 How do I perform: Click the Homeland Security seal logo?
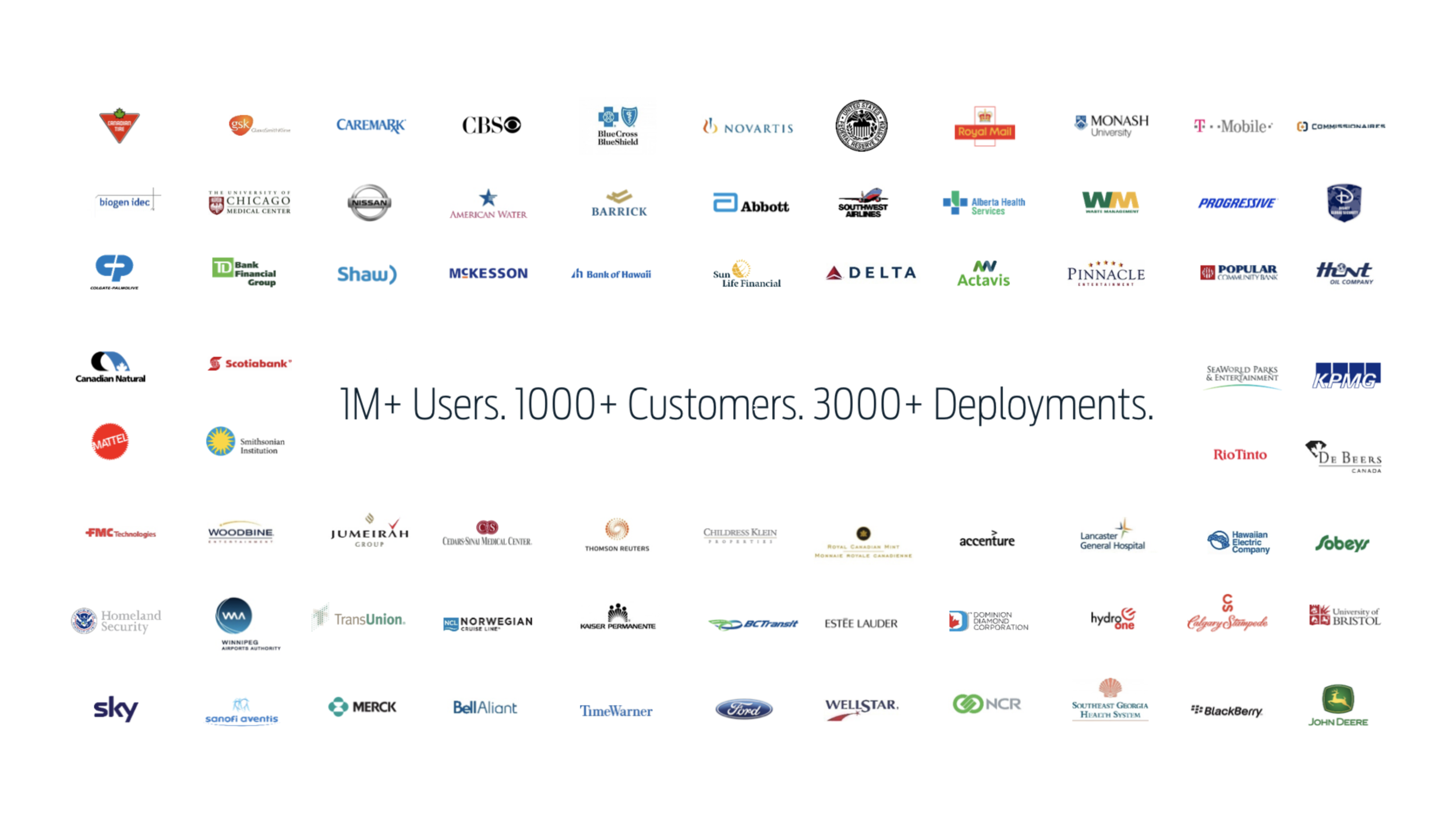(x=116, y=621)
